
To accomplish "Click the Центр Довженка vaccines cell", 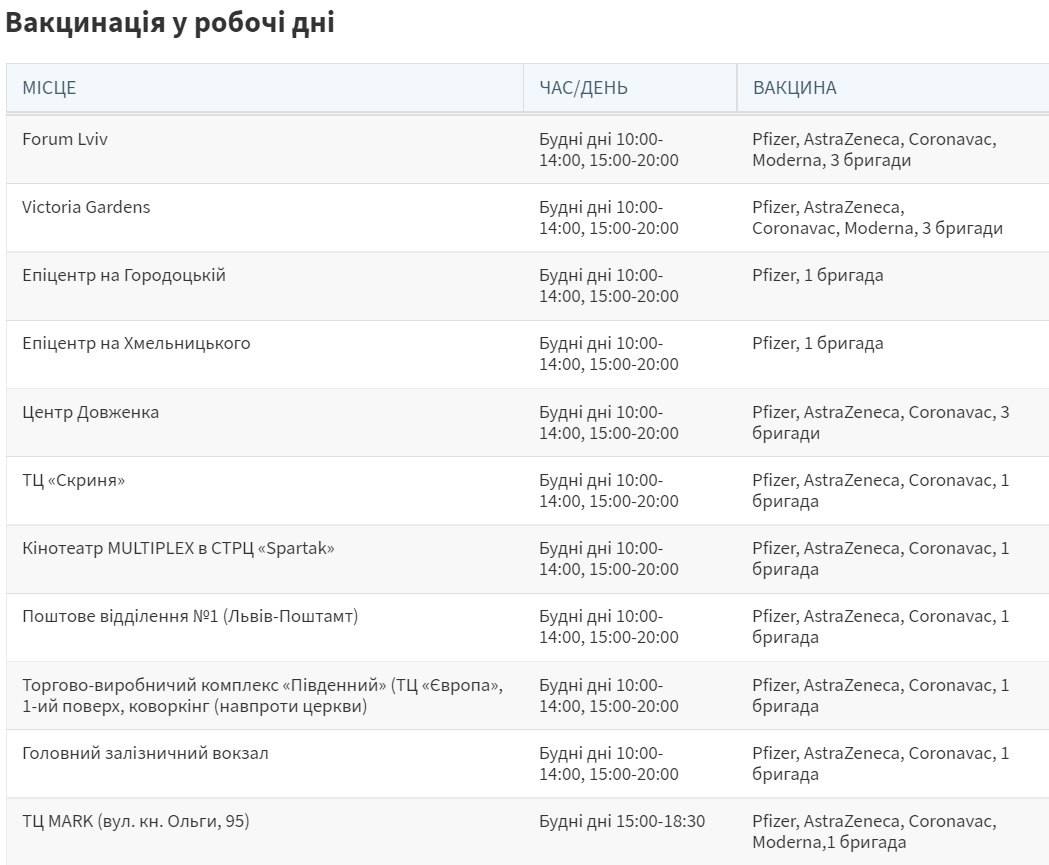I will coord(880,423).
